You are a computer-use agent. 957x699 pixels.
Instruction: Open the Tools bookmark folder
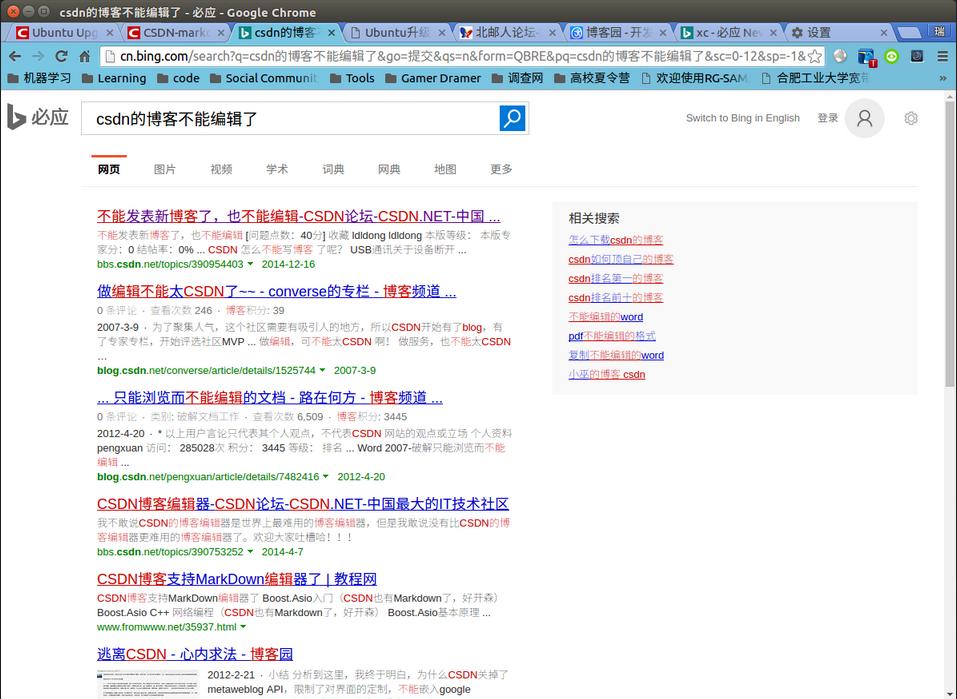[352, 78]
